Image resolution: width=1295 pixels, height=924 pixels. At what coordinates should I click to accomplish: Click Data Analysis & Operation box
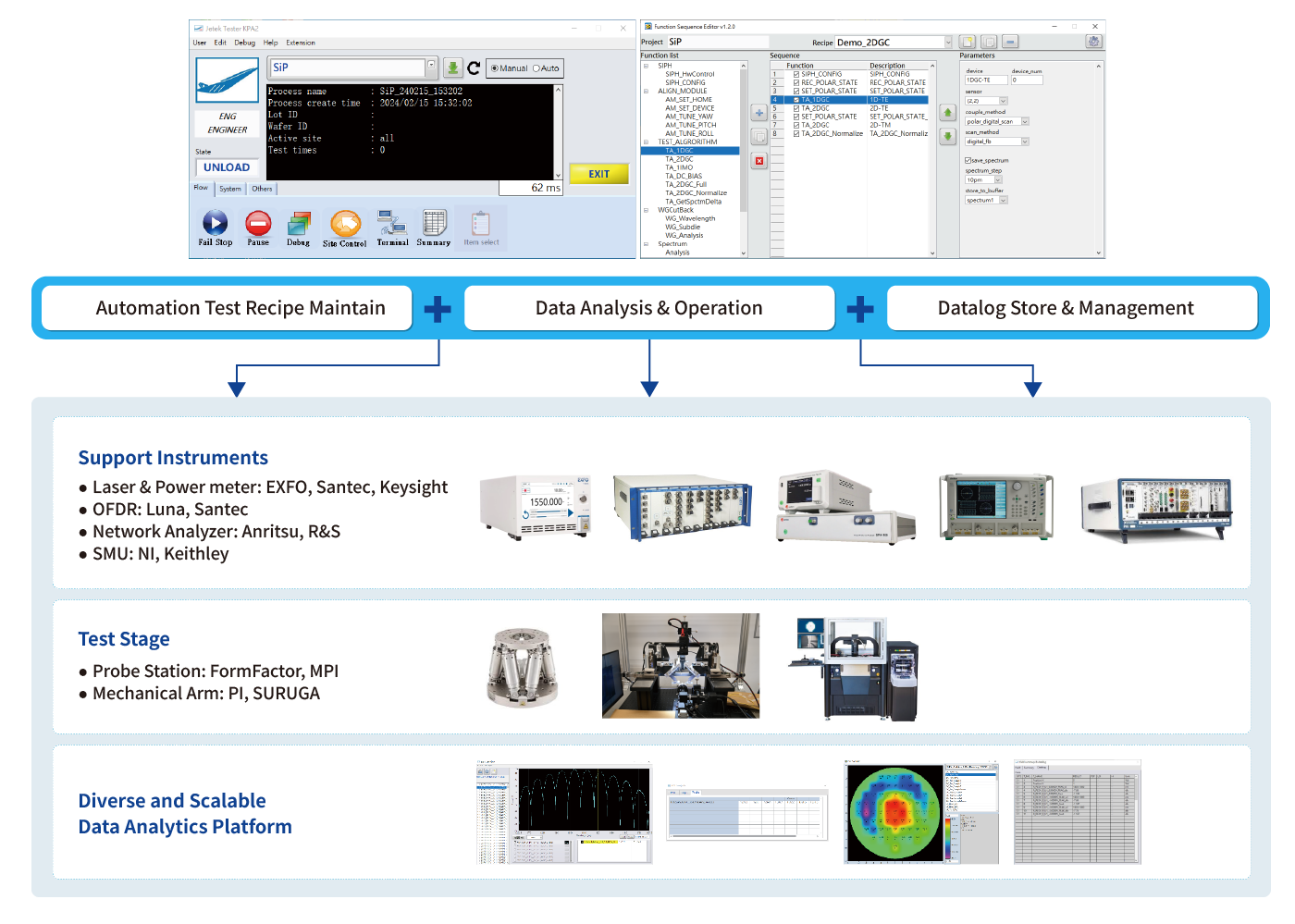coord(649,308)
